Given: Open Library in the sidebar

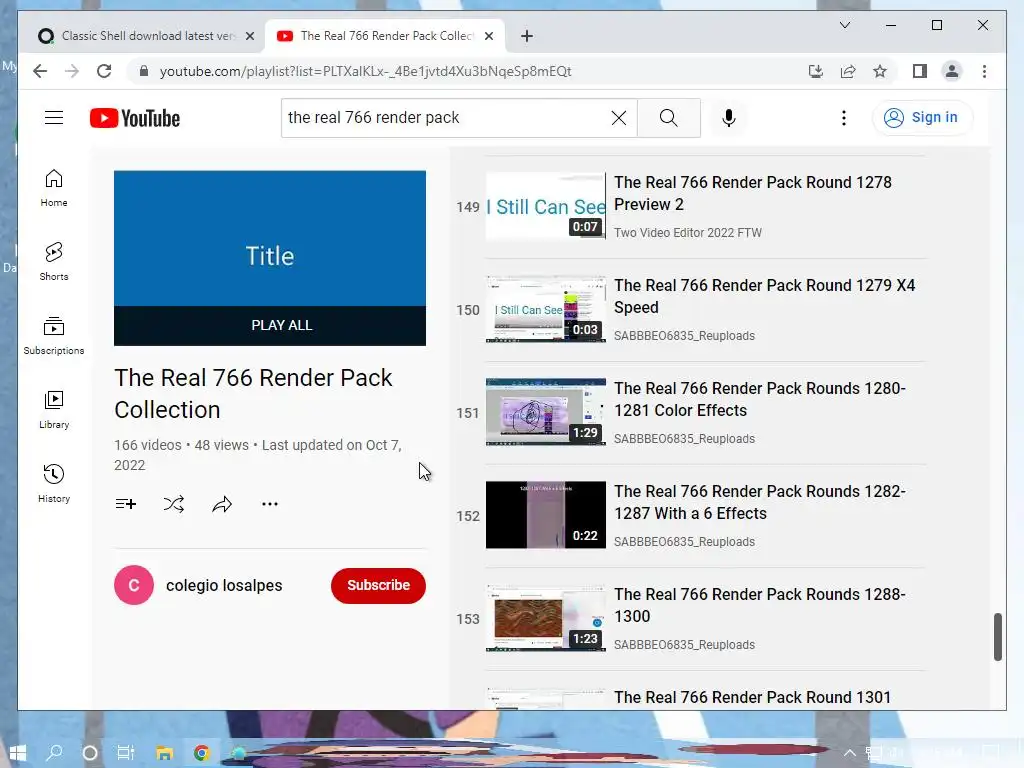Looking at the screenshot, I should (54, 409).
